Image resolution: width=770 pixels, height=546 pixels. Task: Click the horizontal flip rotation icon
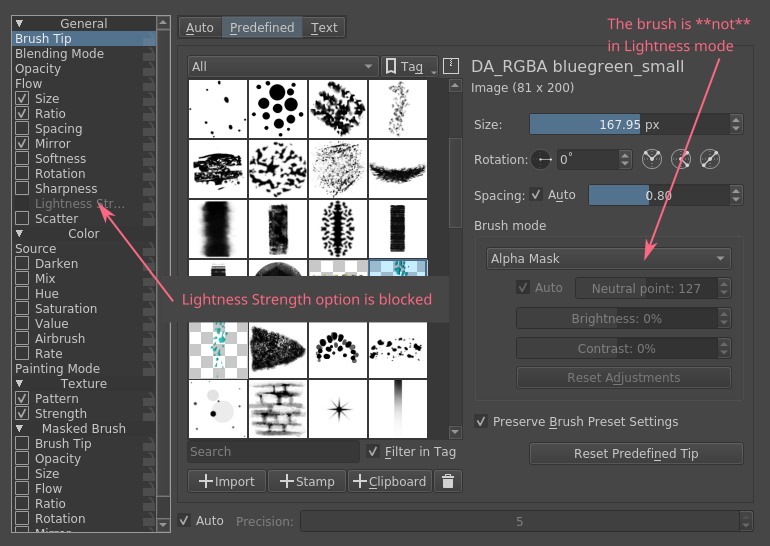tap(543, 159)
